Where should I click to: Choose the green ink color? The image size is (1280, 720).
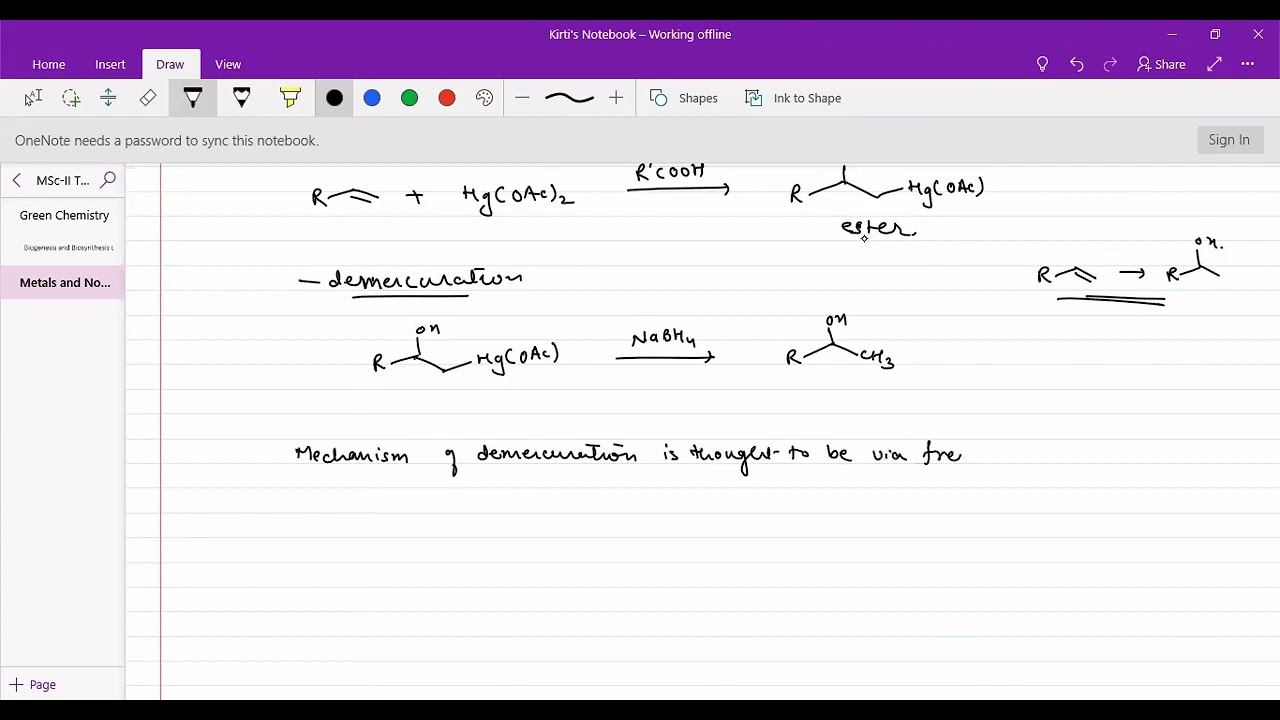click(409, 98)
